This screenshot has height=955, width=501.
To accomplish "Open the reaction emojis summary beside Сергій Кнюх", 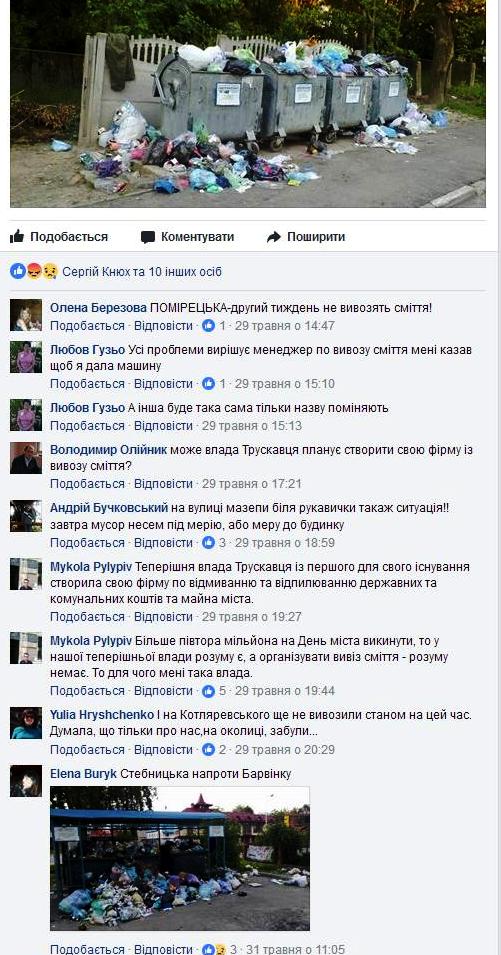I will click(34, 272).
